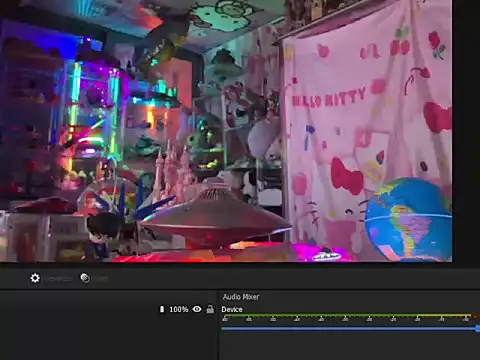Open source Properties via the gear icon
Screen dimensions: 480x360
coord(35,278)
